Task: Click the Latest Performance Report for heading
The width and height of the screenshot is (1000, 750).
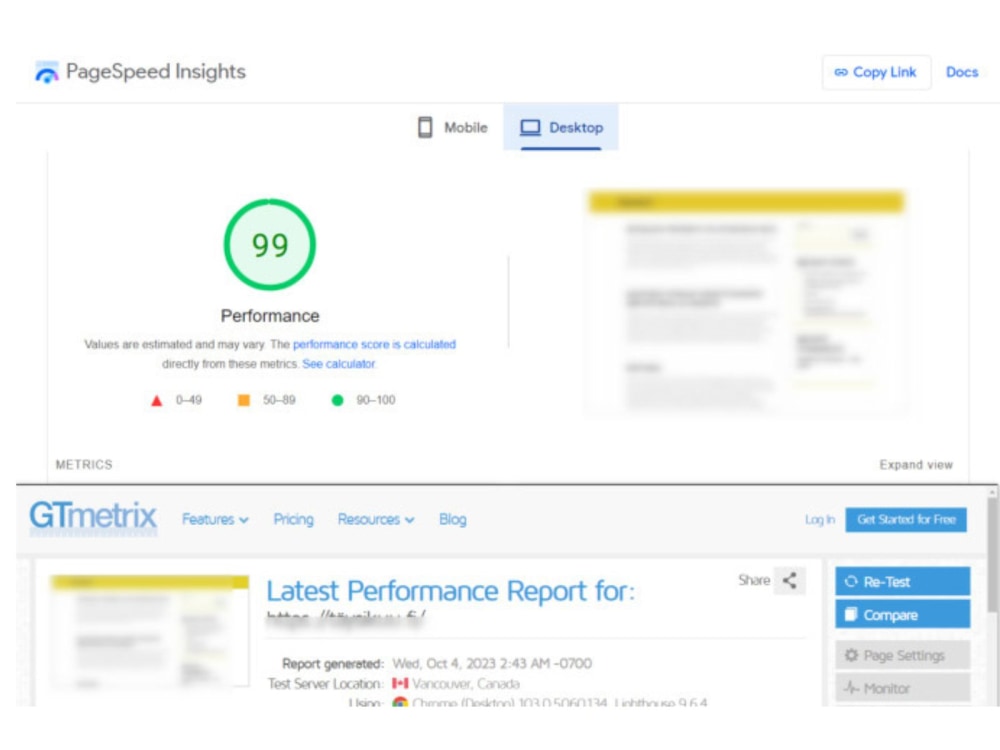Action: pos(450,591)
